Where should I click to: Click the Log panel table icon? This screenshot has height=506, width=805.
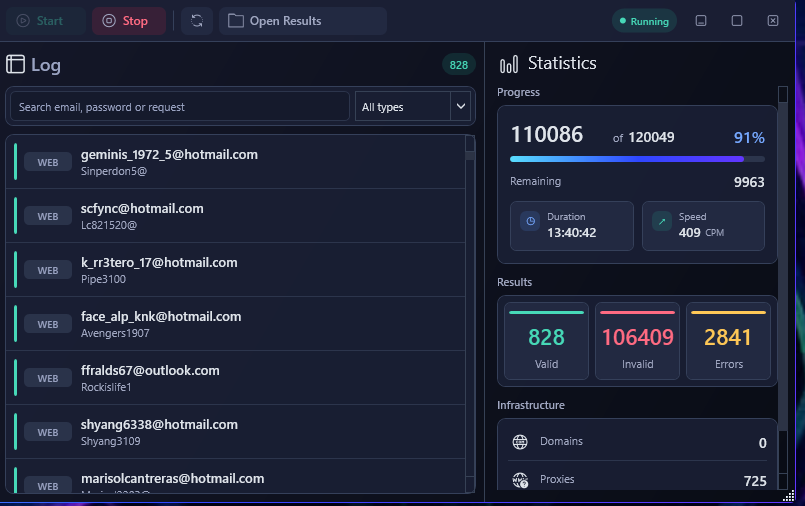pos(15,64)
